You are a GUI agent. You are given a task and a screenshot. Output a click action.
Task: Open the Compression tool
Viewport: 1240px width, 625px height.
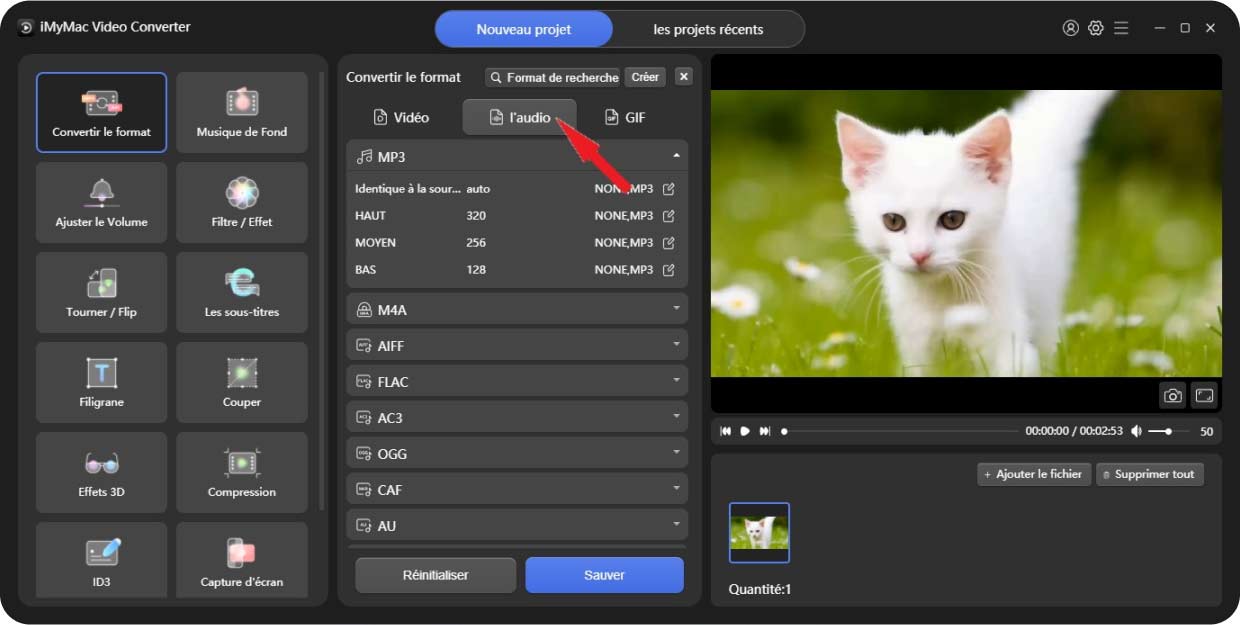(x=242, y=472)
